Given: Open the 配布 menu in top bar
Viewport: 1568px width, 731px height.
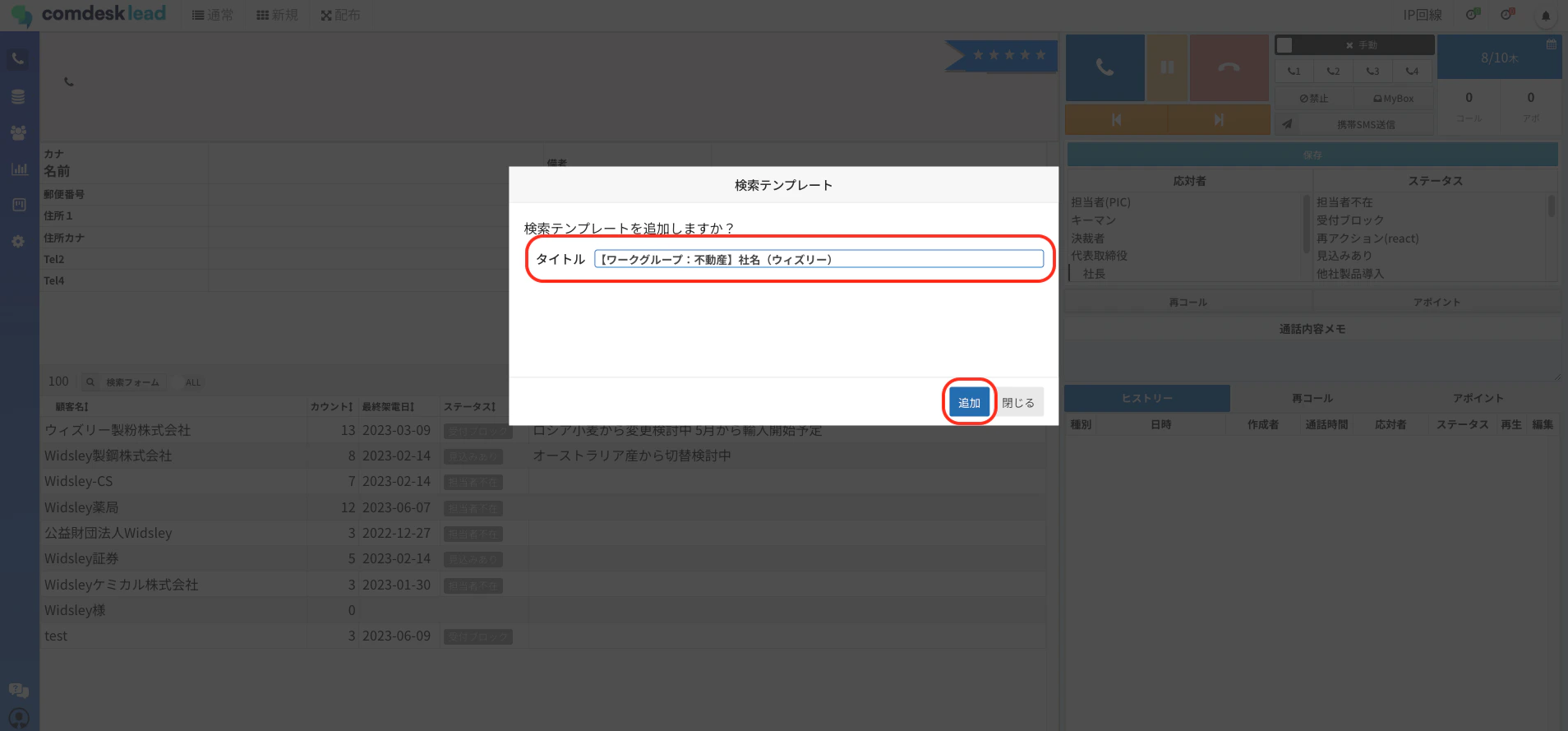Looking at the screenshot, I should click(x=341, y=15).
